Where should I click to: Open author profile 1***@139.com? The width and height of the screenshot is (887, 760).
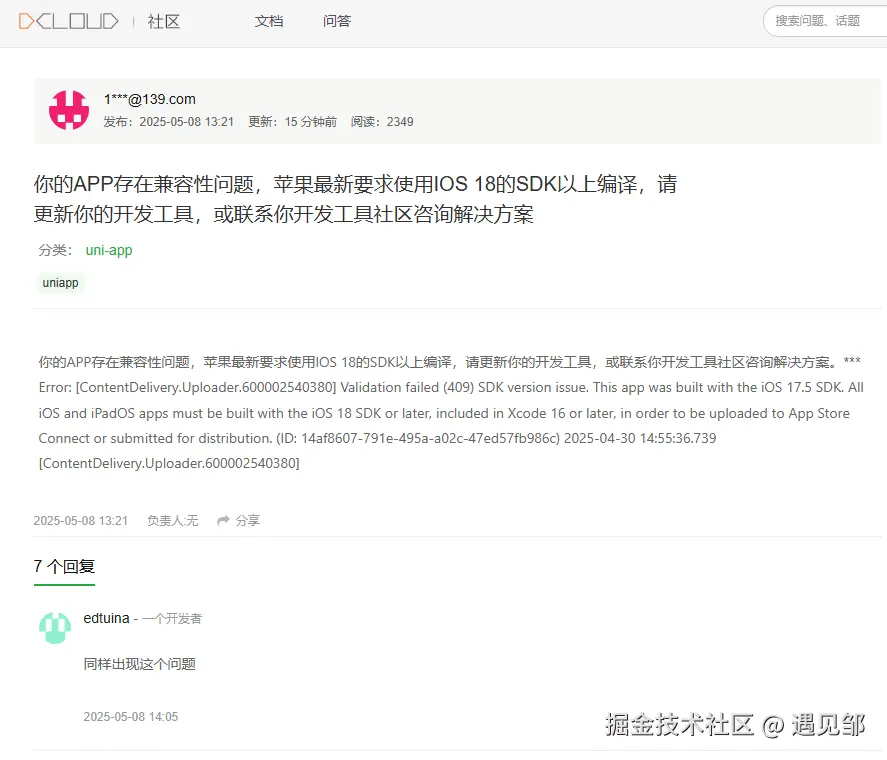coord(150,99)
